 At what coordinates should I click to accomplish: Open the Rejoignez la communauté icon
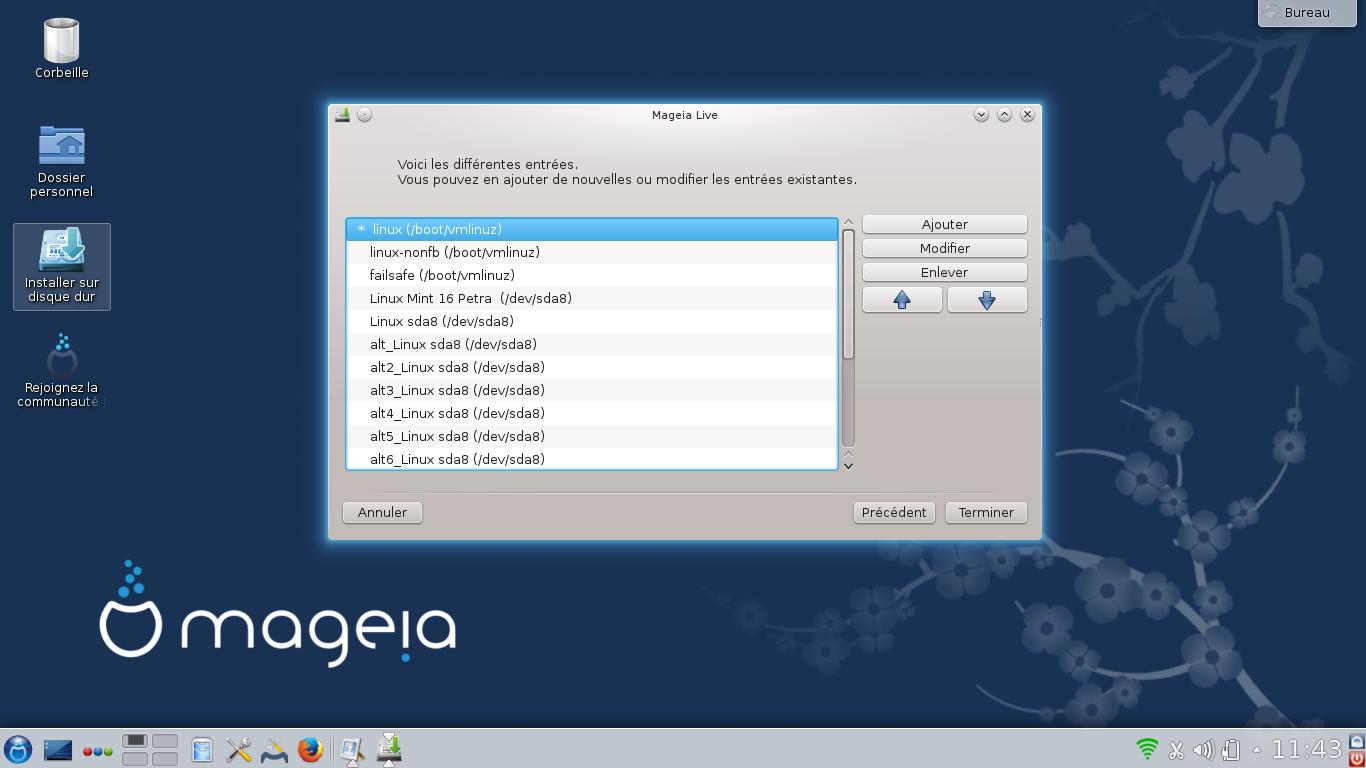62,371
